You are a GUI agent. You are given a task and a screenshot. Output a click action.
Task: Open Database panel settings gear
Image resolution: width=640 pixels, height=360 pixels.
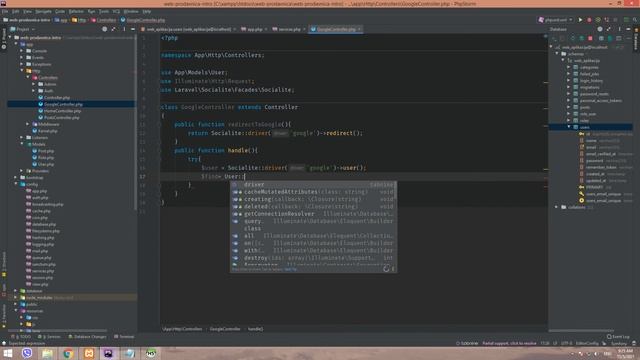(x=600, y=29)
